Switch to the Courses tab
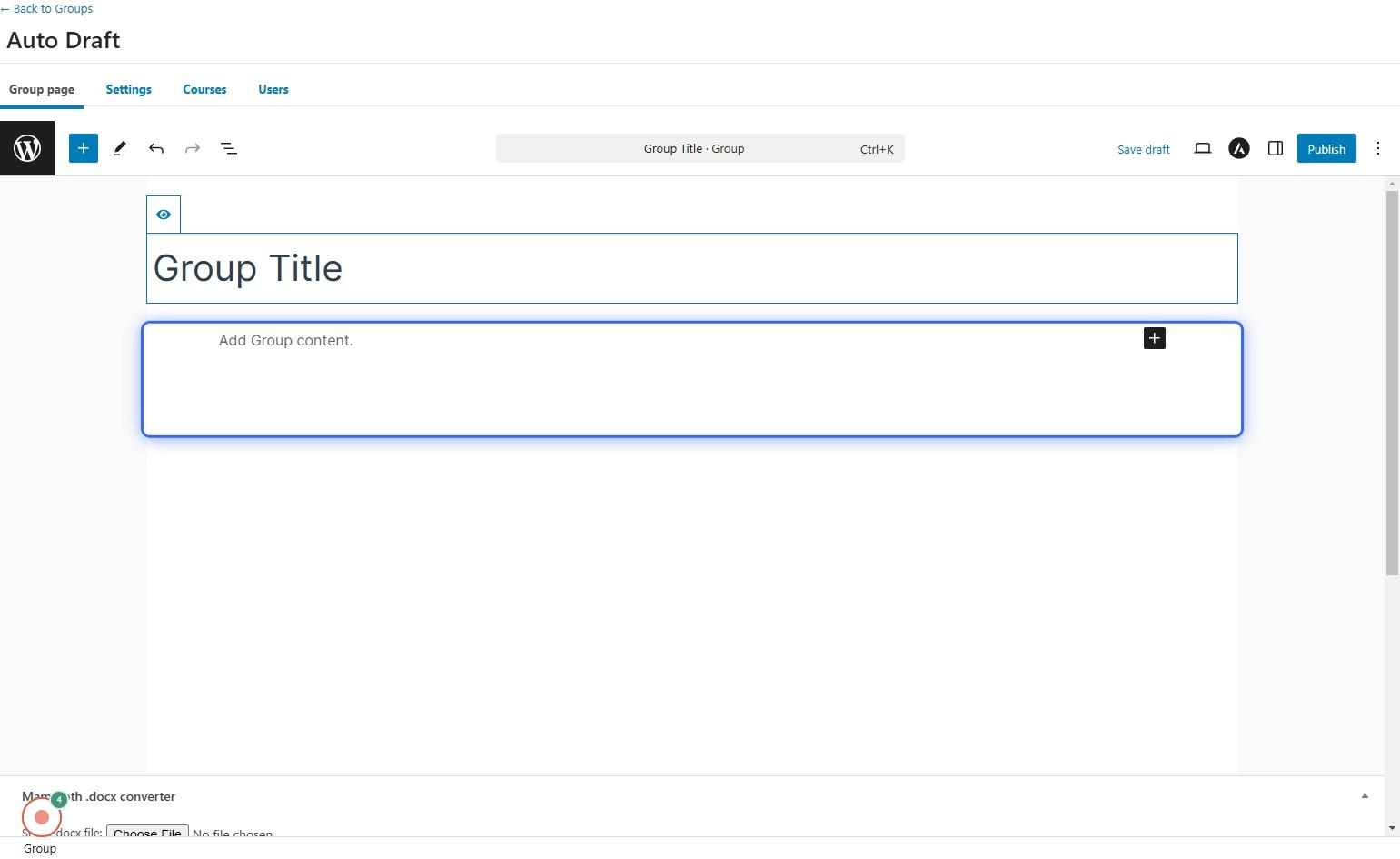Image resolution: width=1400 pixels, height=859 pixels. [x=204, y=89]
